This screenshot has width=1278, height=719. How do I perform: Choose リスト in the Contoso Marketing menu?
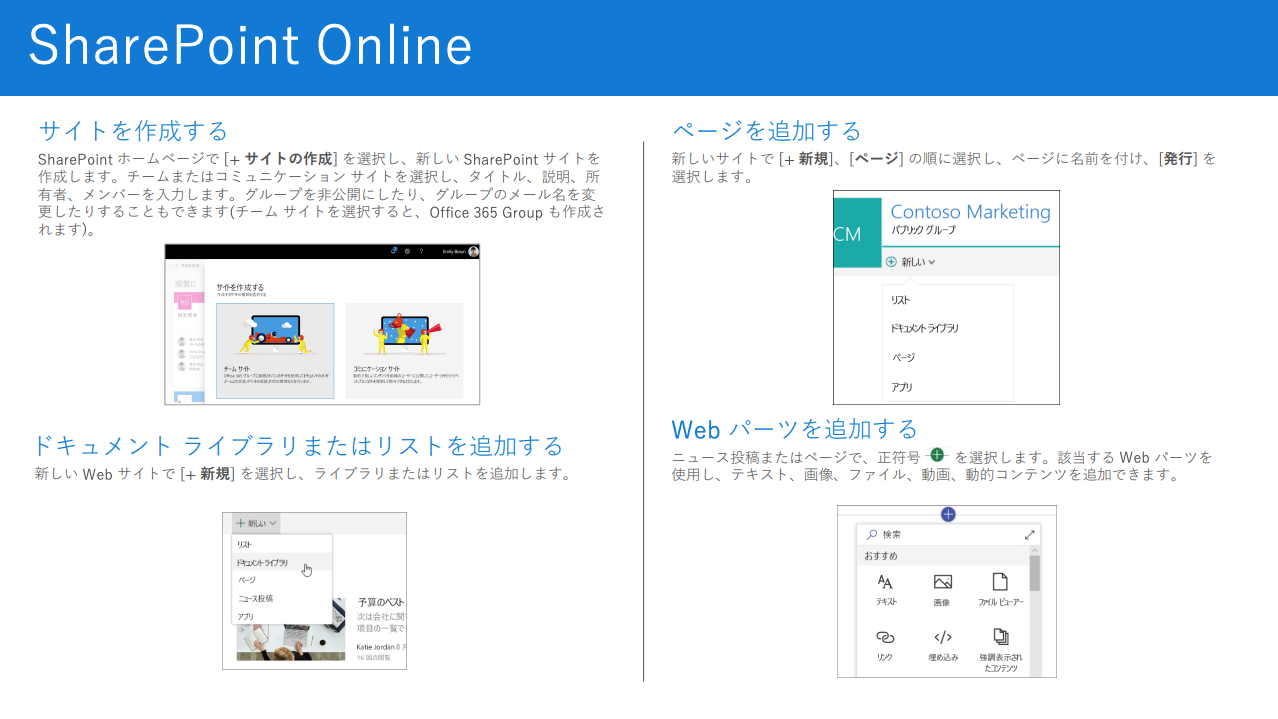point(900,300)
